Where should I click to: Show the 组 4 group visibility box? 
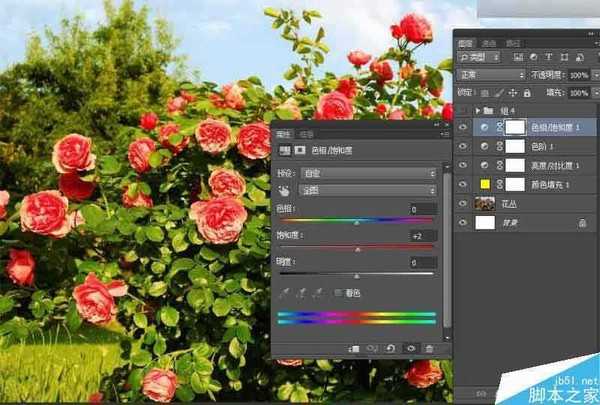463,111
